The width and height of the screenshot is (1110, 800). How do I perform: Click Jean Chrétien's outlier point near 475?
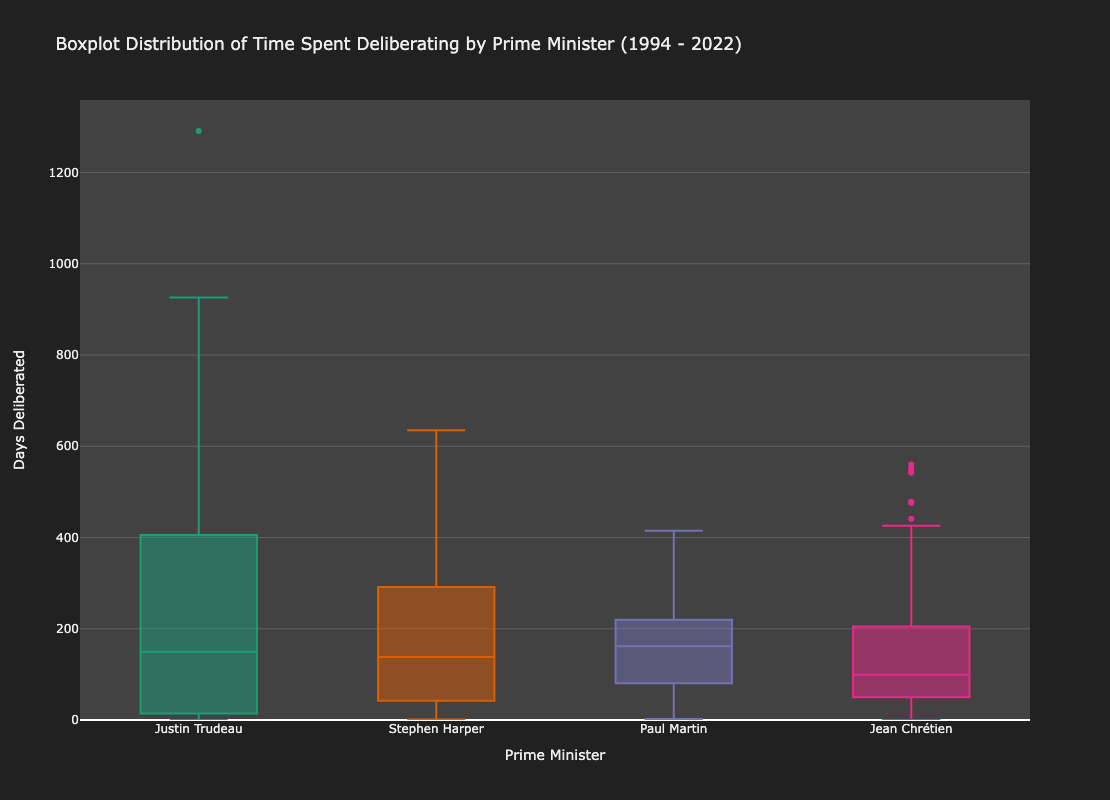click(x=911, y=503)
